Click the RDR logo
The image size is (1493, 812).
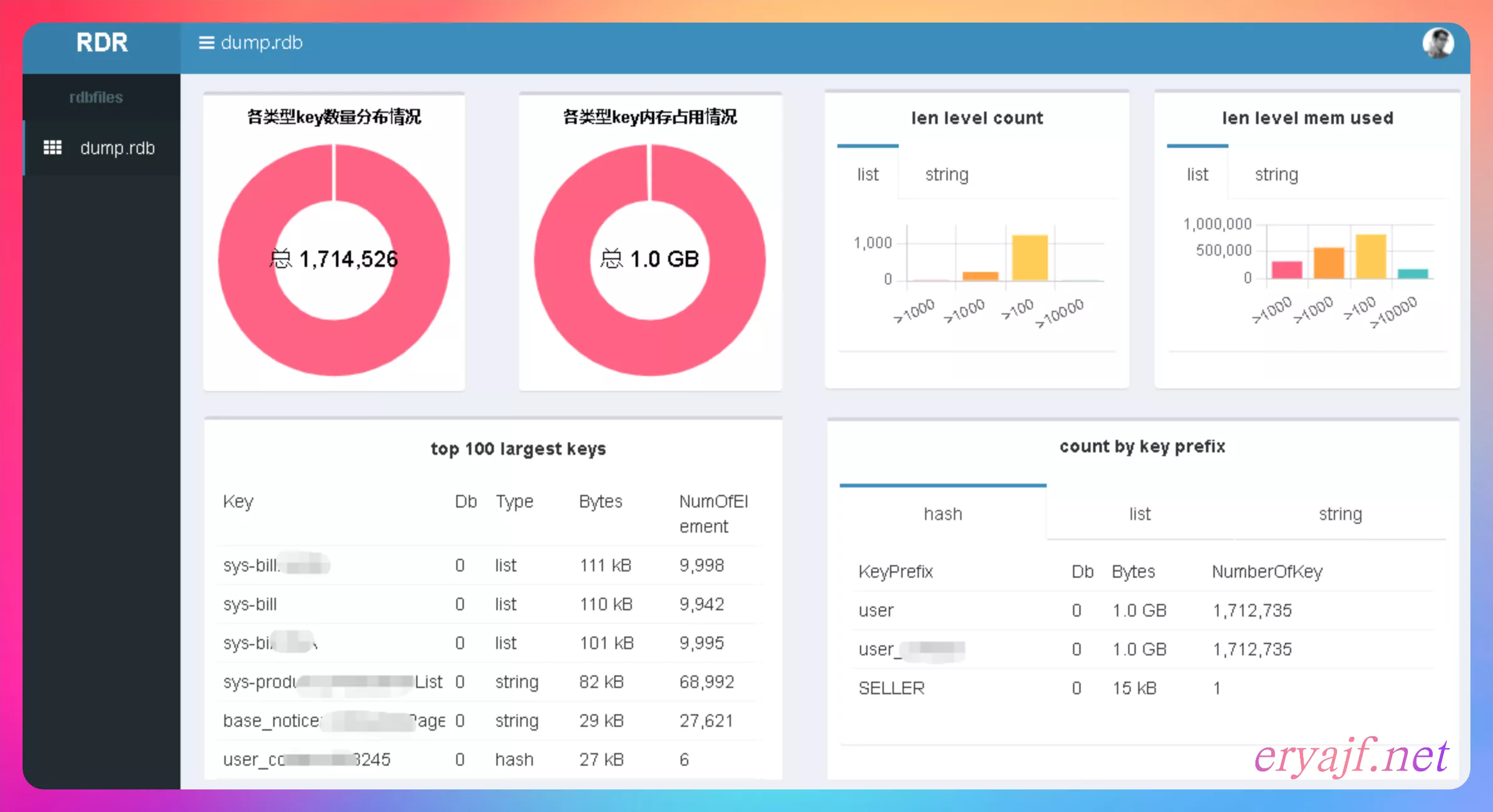pyautogui.click(x=102, y=43)
